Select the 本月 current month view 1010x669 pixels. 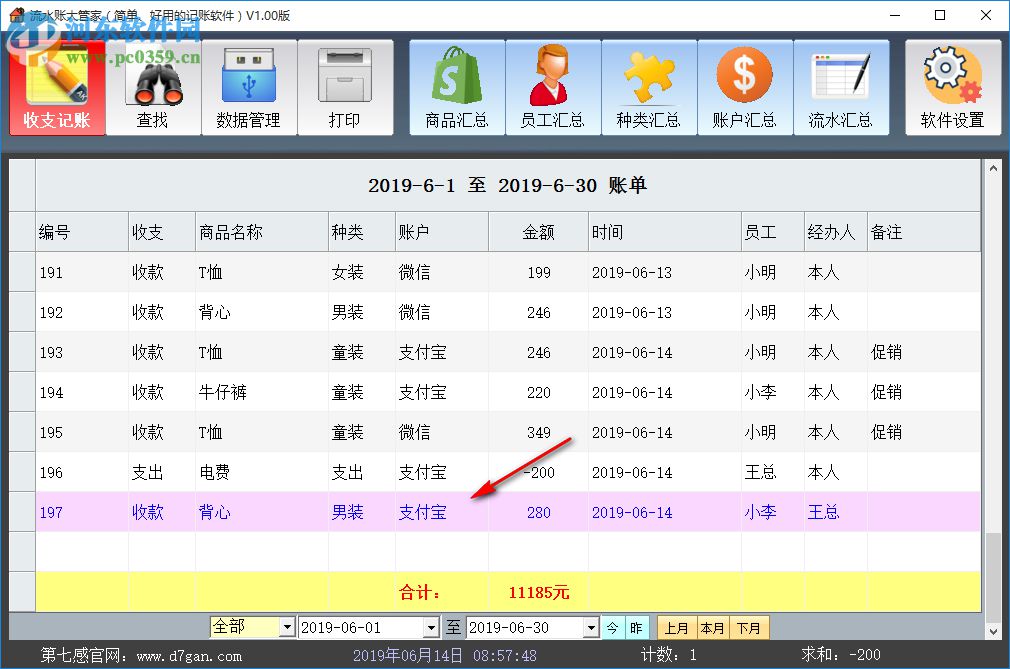pyautogui.click(x=712, y=627)
